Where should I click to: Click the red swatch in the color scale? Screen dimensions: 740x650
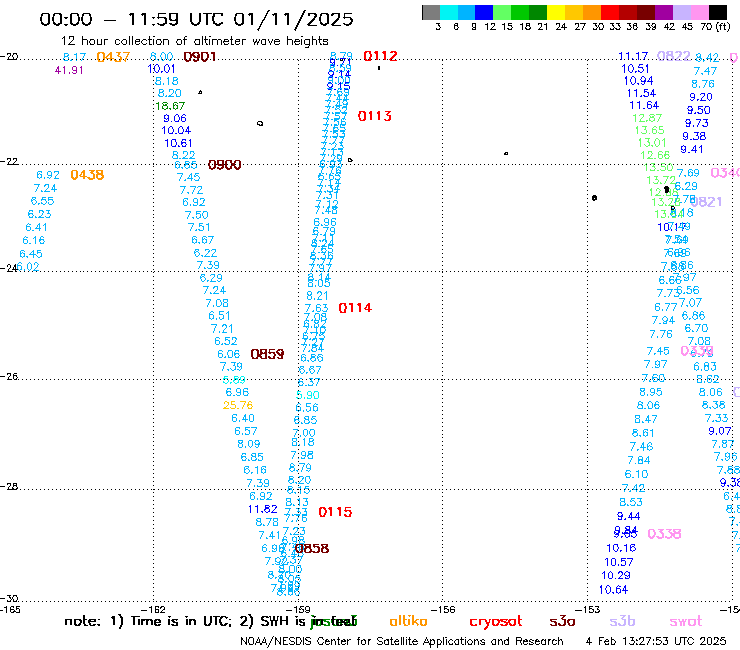(x=610, y=12)
